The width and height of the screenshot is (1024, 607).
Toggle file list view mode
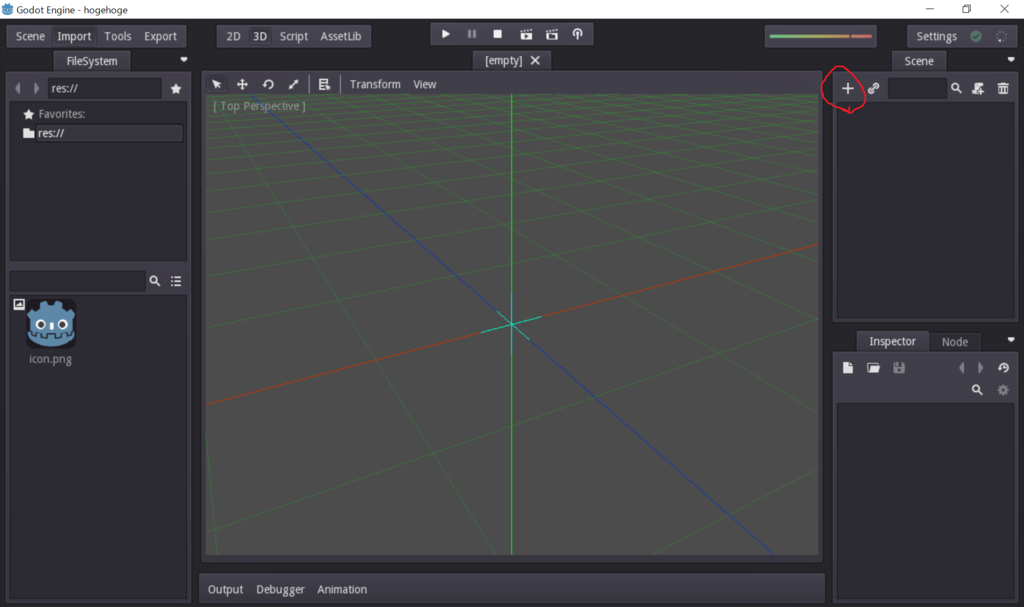[176, 281]
